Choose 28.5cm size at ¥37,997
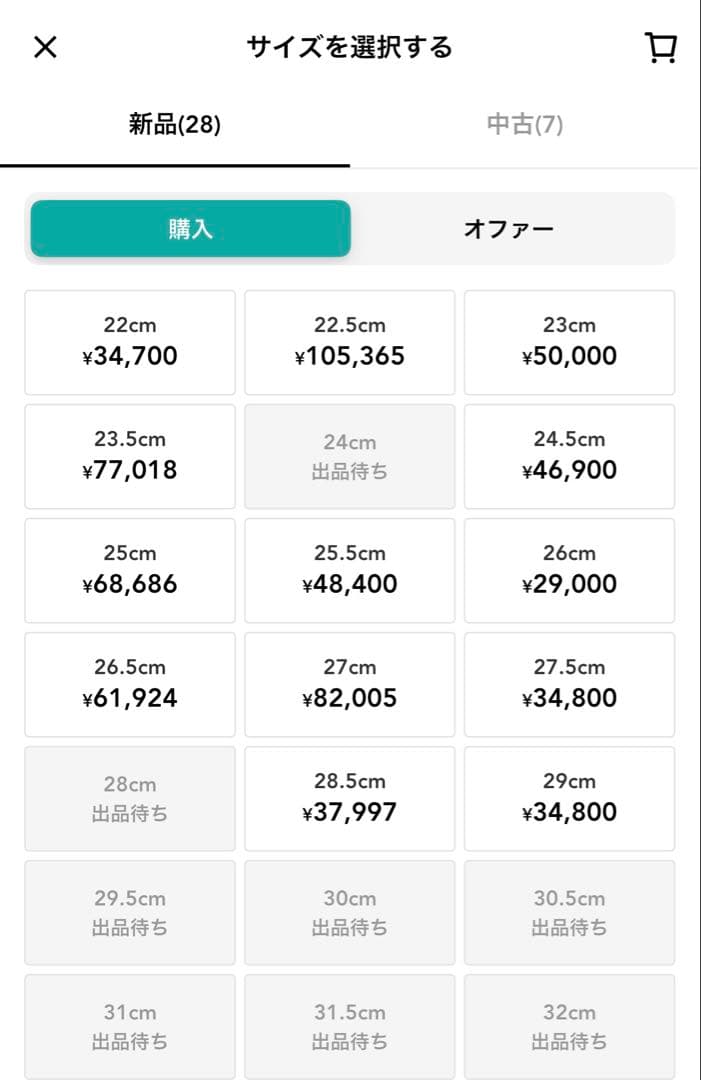The image size is (701, 1080). [x=350, y=799]
